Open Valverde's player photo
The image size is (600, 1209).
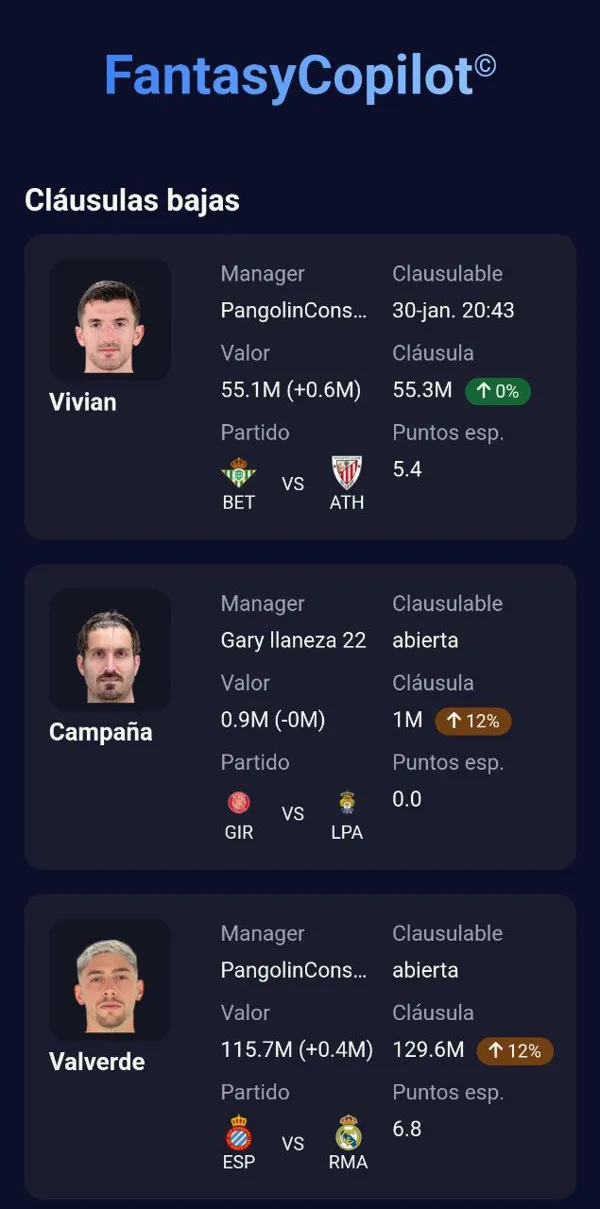point(110,980)
